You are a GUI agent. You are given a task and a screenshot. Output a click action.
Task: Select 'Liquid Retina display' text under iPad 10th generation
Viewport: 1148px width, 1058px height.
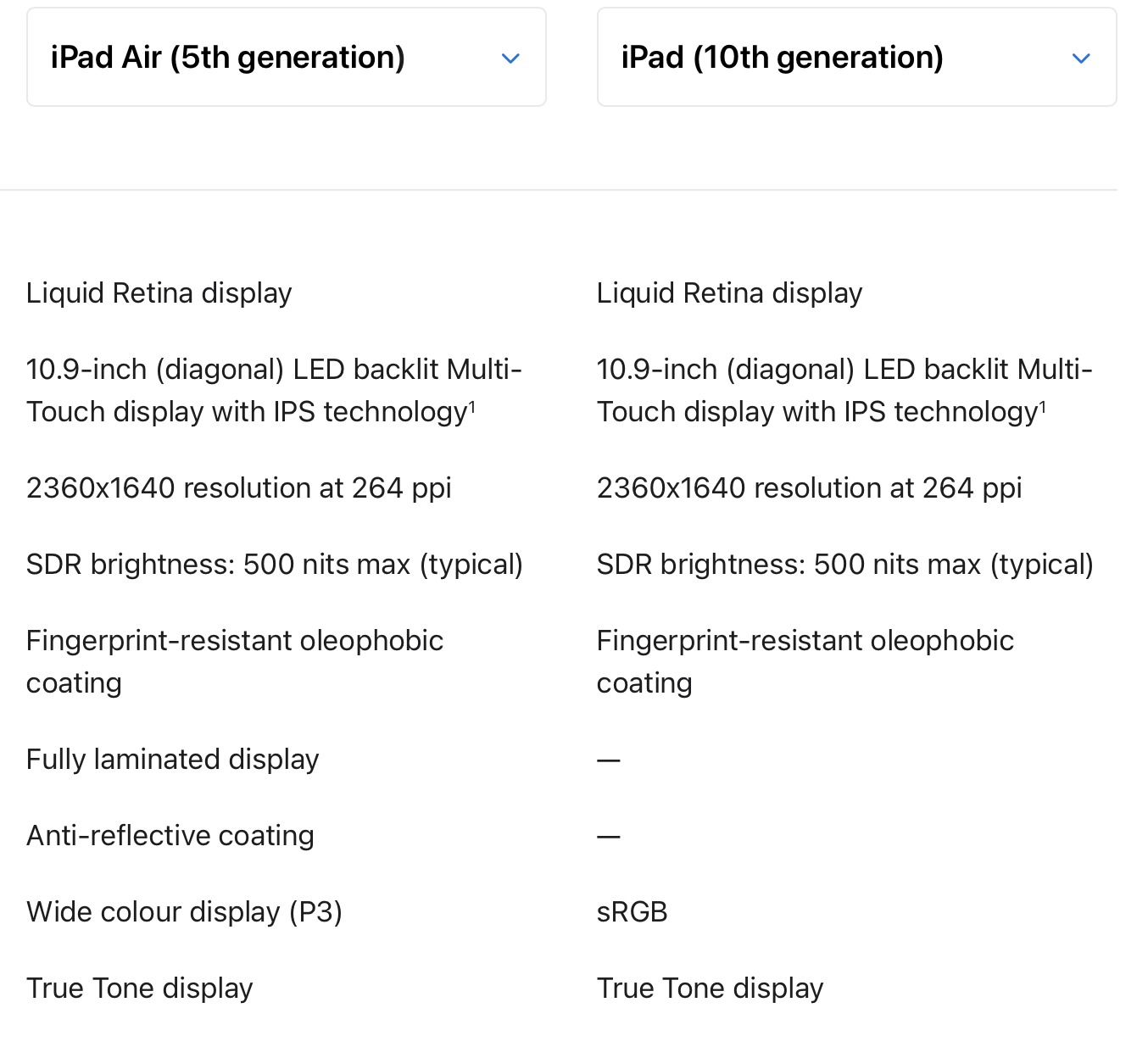click(x=730, y=293)
